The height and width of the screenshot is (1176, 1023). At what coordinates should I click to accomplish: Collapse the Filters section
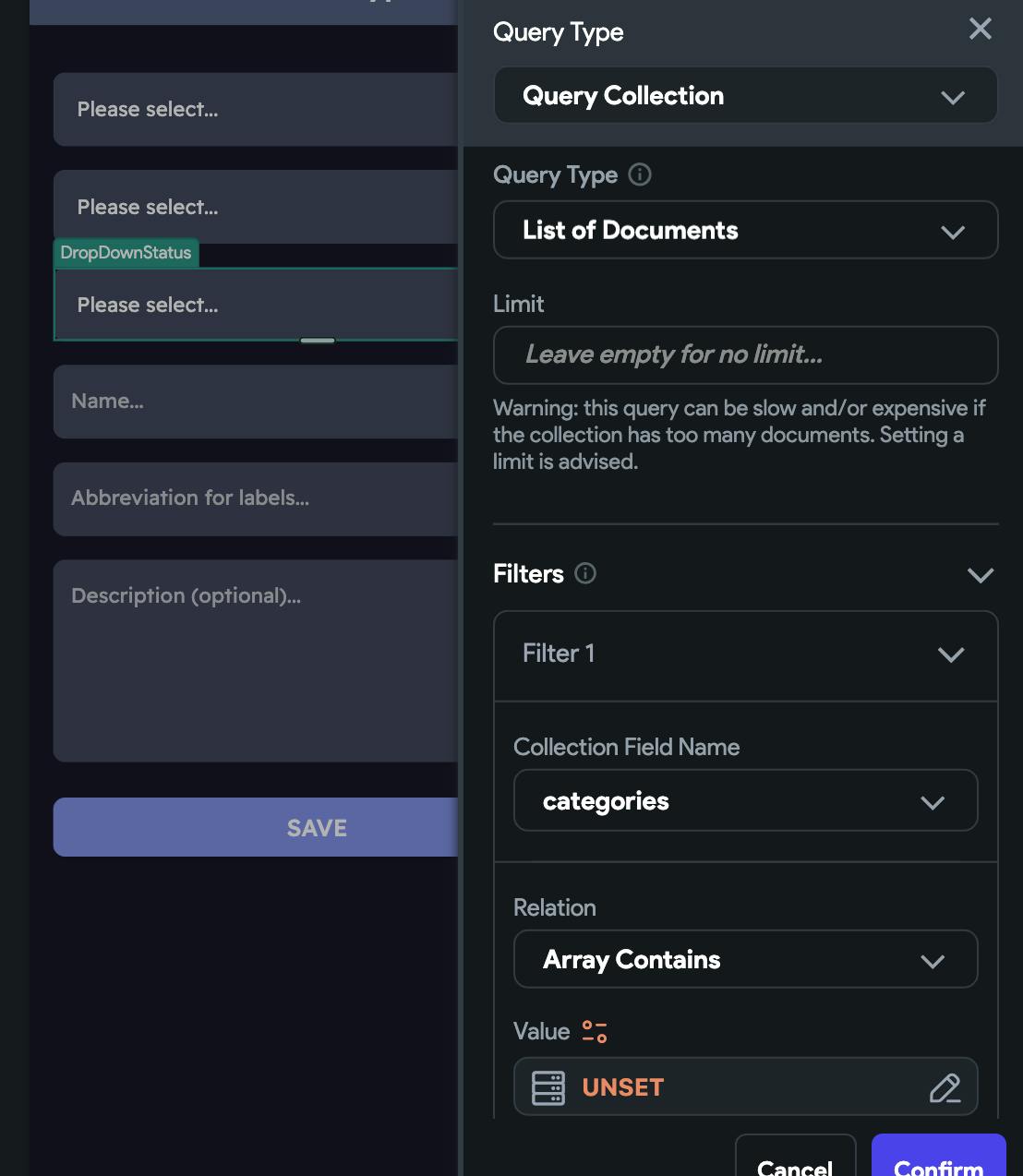click(980, 575)
